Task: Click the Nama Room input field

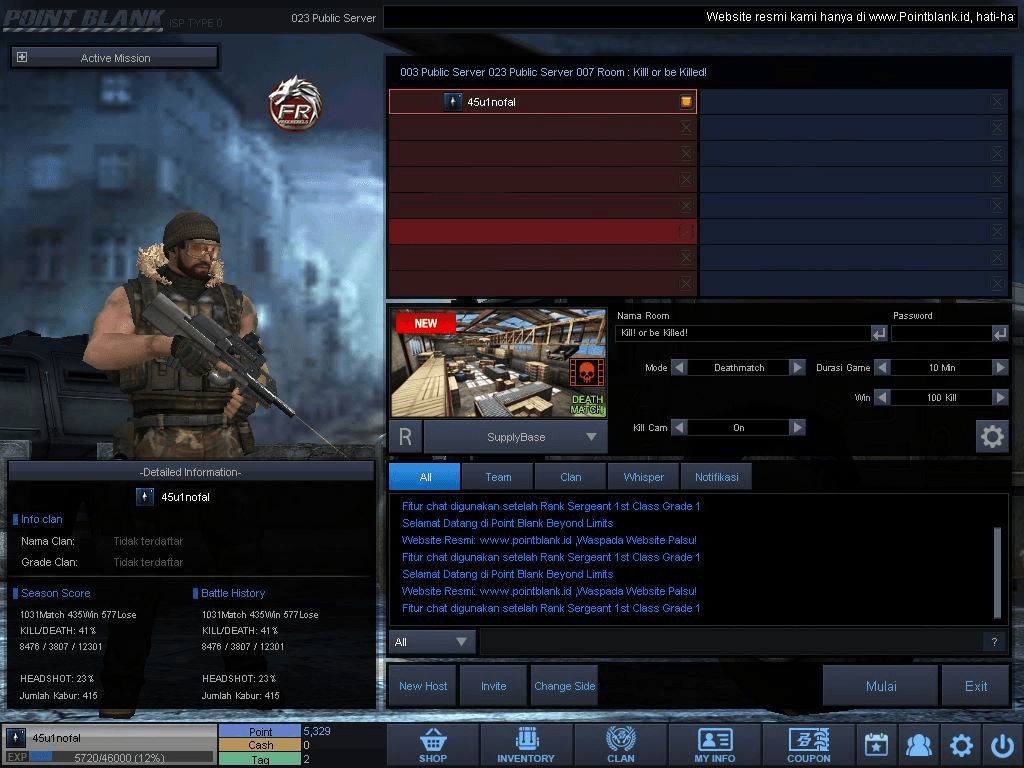Action: [x=743, y=333]
